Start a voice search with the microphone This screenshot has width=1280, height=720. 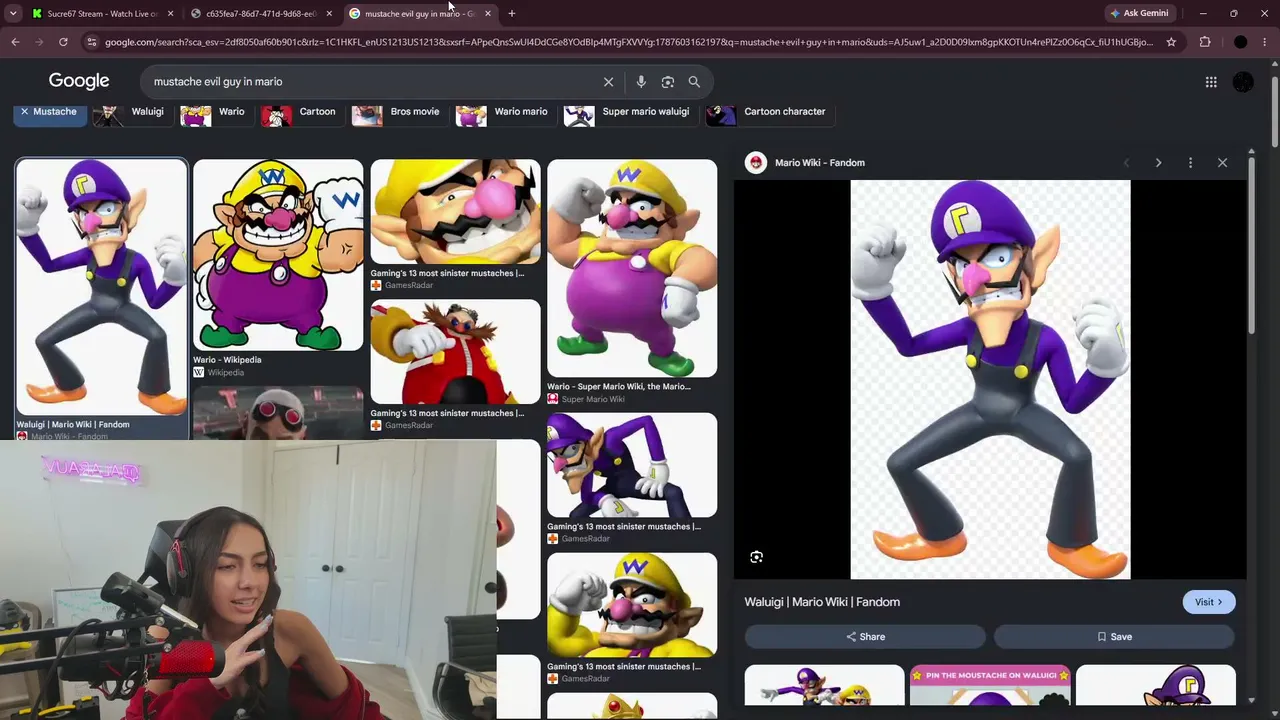tap(641, 82)
